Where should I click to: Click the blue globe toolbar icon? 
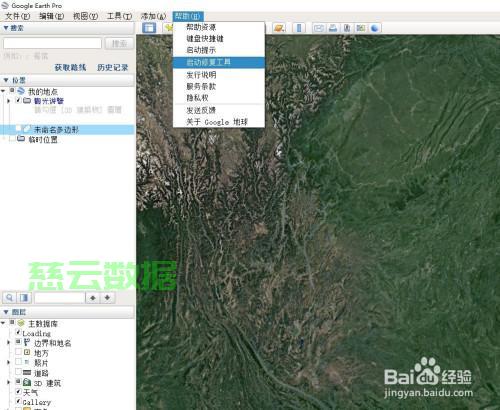375,28
